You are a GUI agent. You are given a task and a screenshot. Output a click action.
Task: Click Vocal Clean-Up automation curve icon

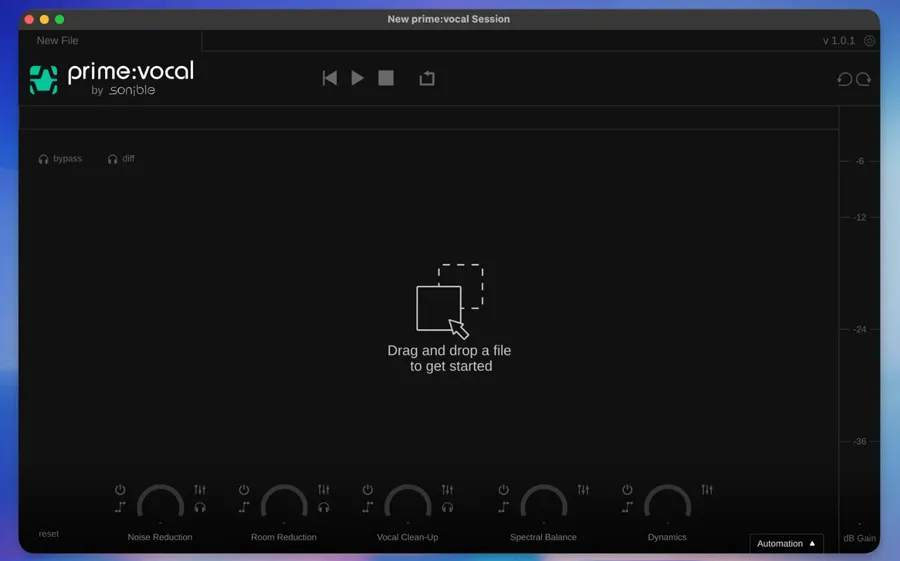[368, 507]
